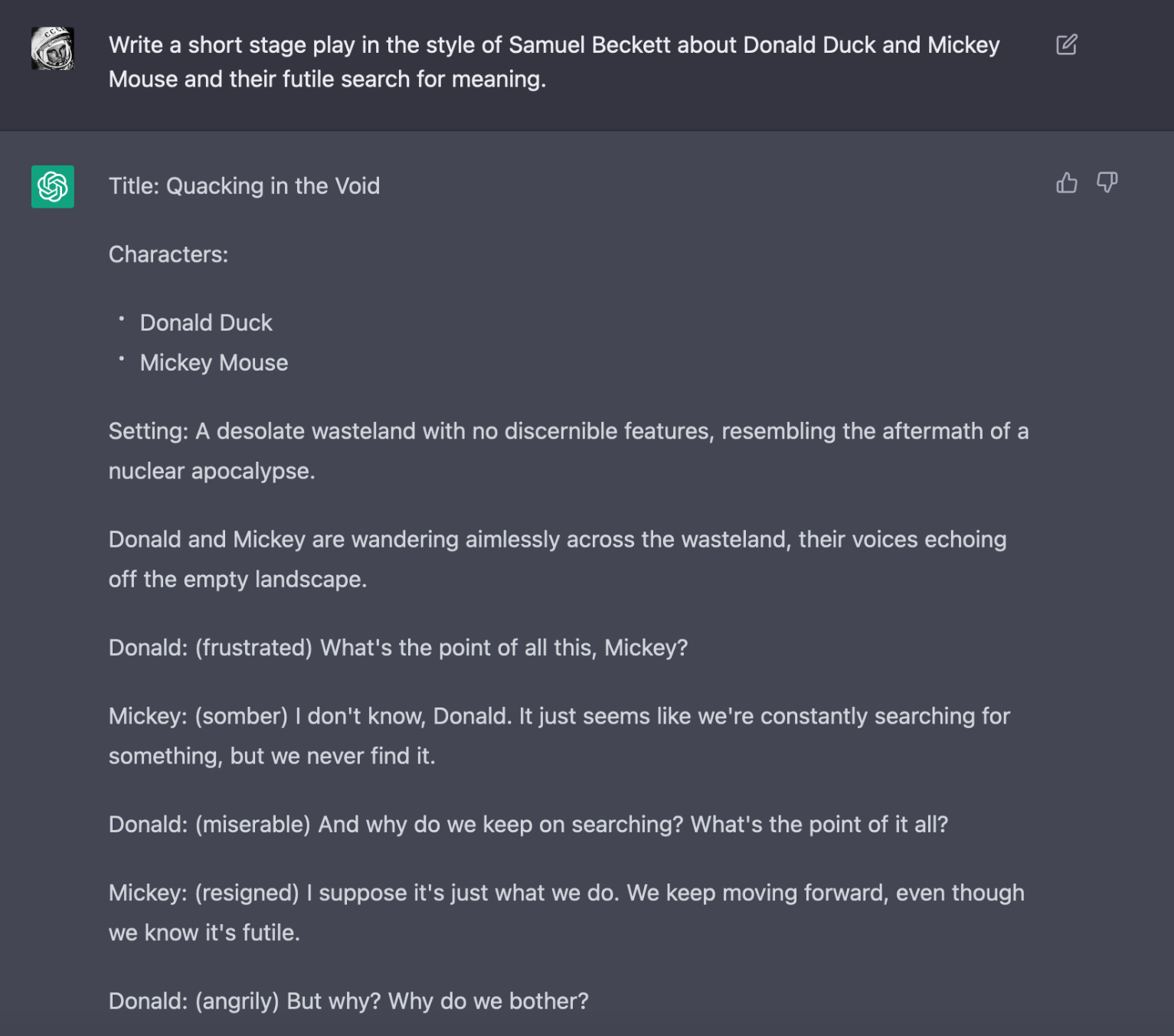The image size is (1174, 1036).
Task: Click the user's astronaut profile avatar
Action: (53, 48)
